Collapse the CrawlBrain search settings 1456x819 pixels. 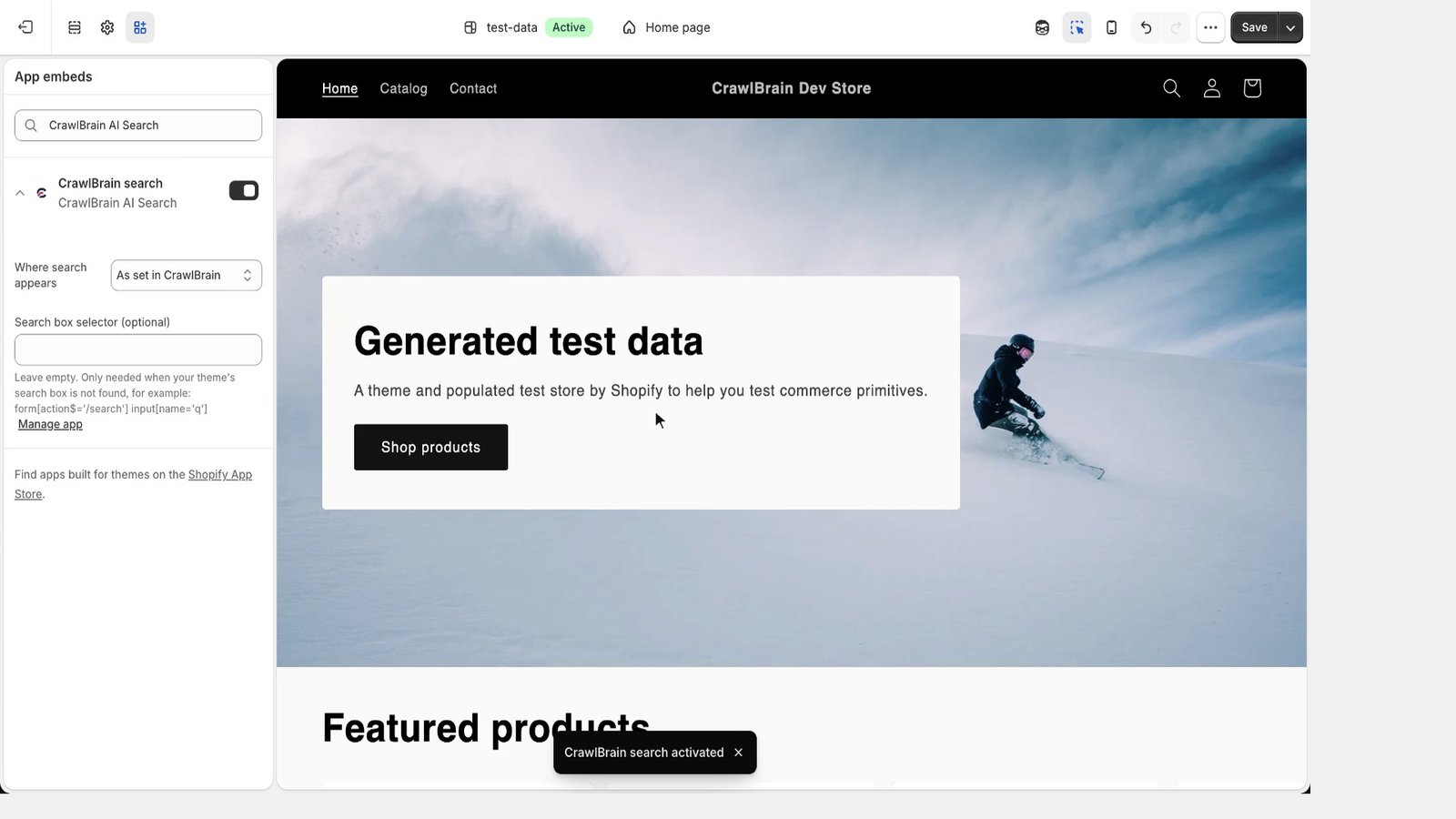tap(20, 193)
